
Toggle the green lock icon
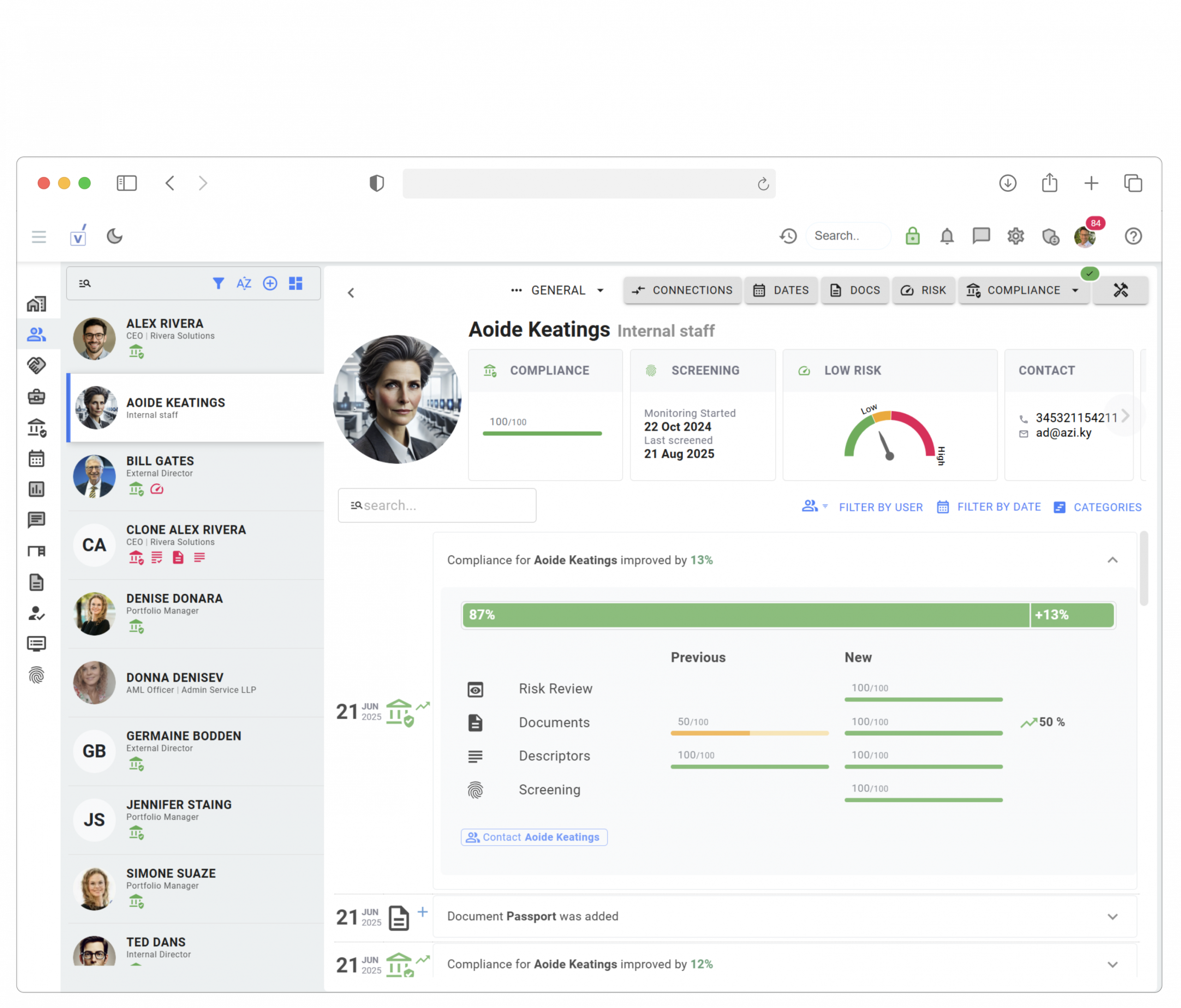[x=913, y=236]
